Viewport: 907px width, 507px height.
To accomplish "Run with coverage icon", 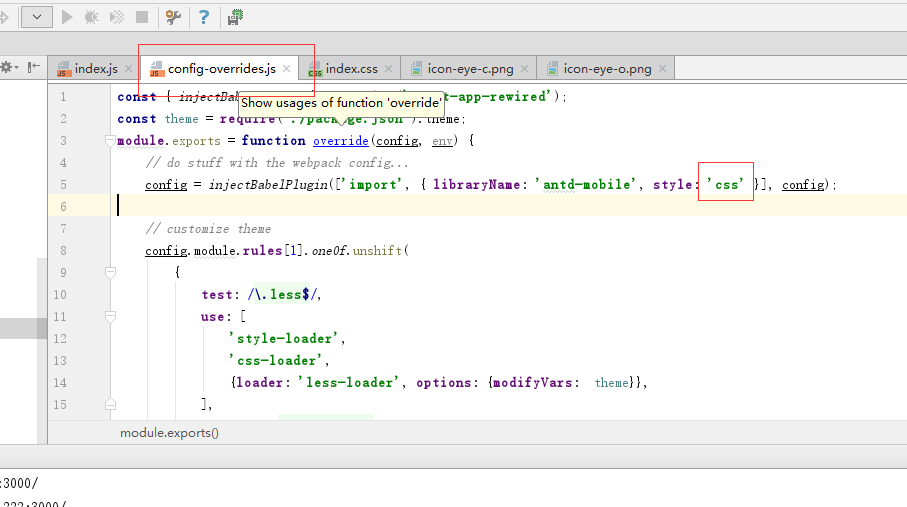I will click(x=117, y=17).
